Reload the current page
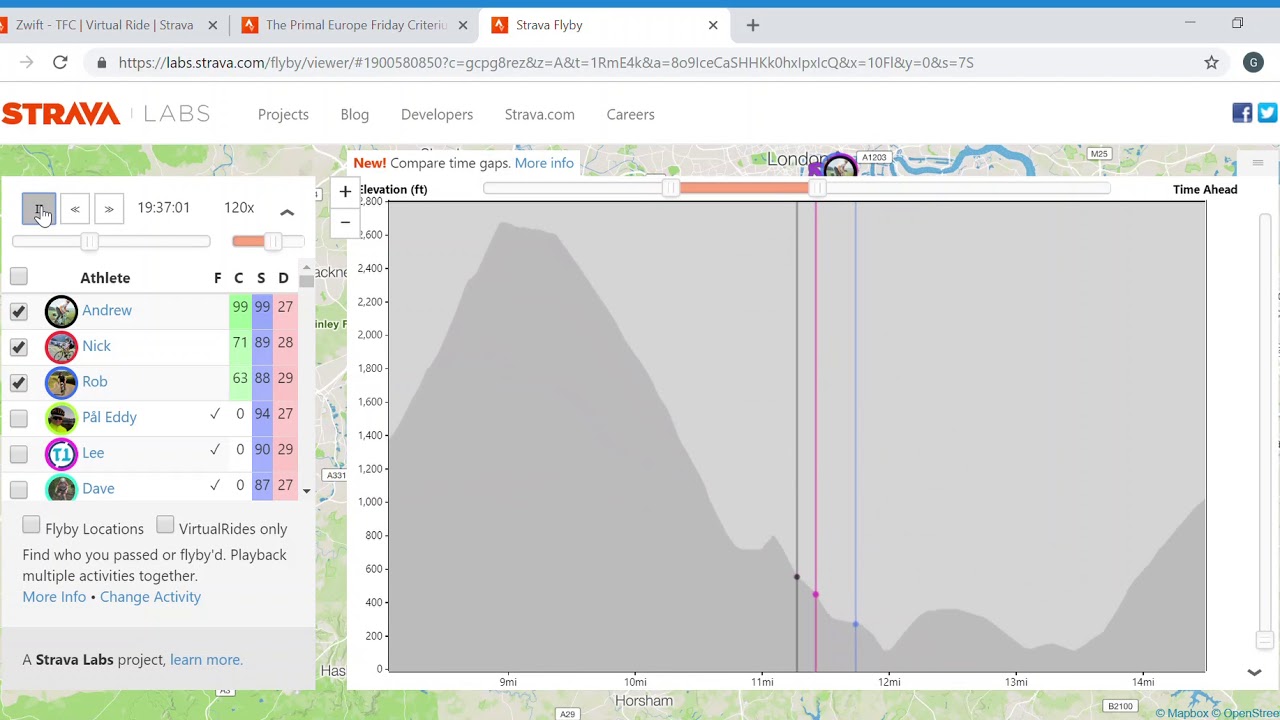Image resolution: width=1280 pixels, height=720 pixels. coord(60,63)
